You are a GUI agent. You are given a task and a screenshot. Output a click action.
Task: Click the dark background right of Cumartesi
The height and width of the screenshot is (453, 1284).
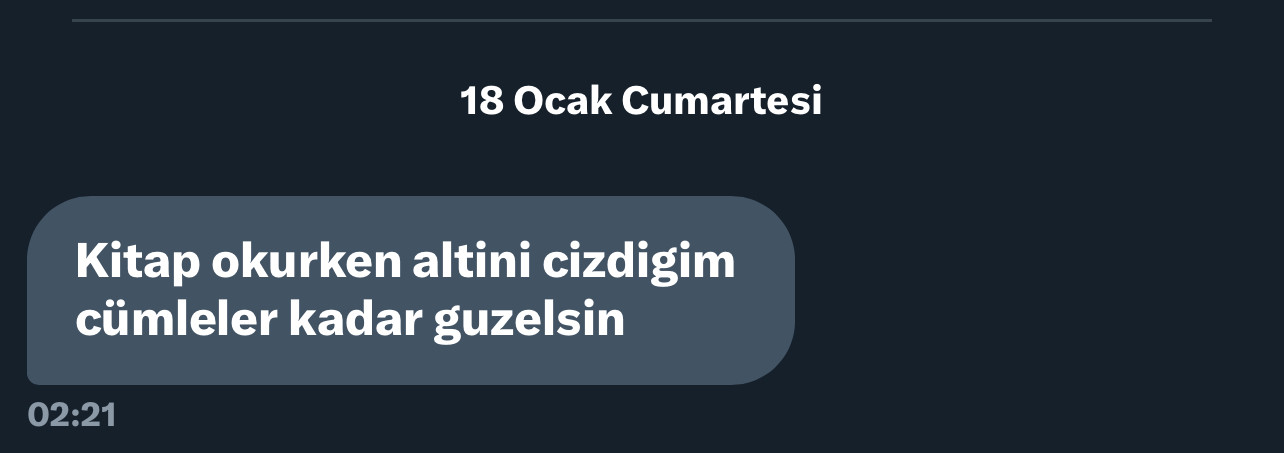tap(1050, 101)
